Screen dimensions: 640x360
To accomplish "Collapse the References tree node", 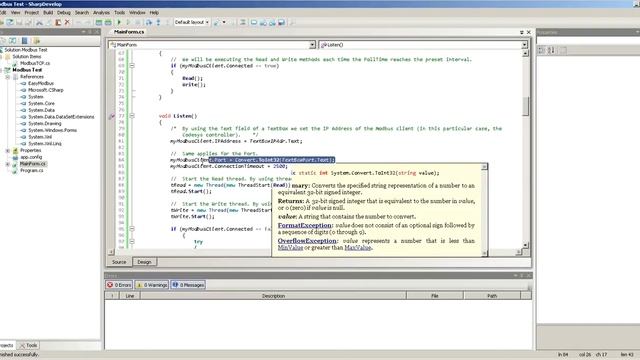I will click(x=7, y=77).
